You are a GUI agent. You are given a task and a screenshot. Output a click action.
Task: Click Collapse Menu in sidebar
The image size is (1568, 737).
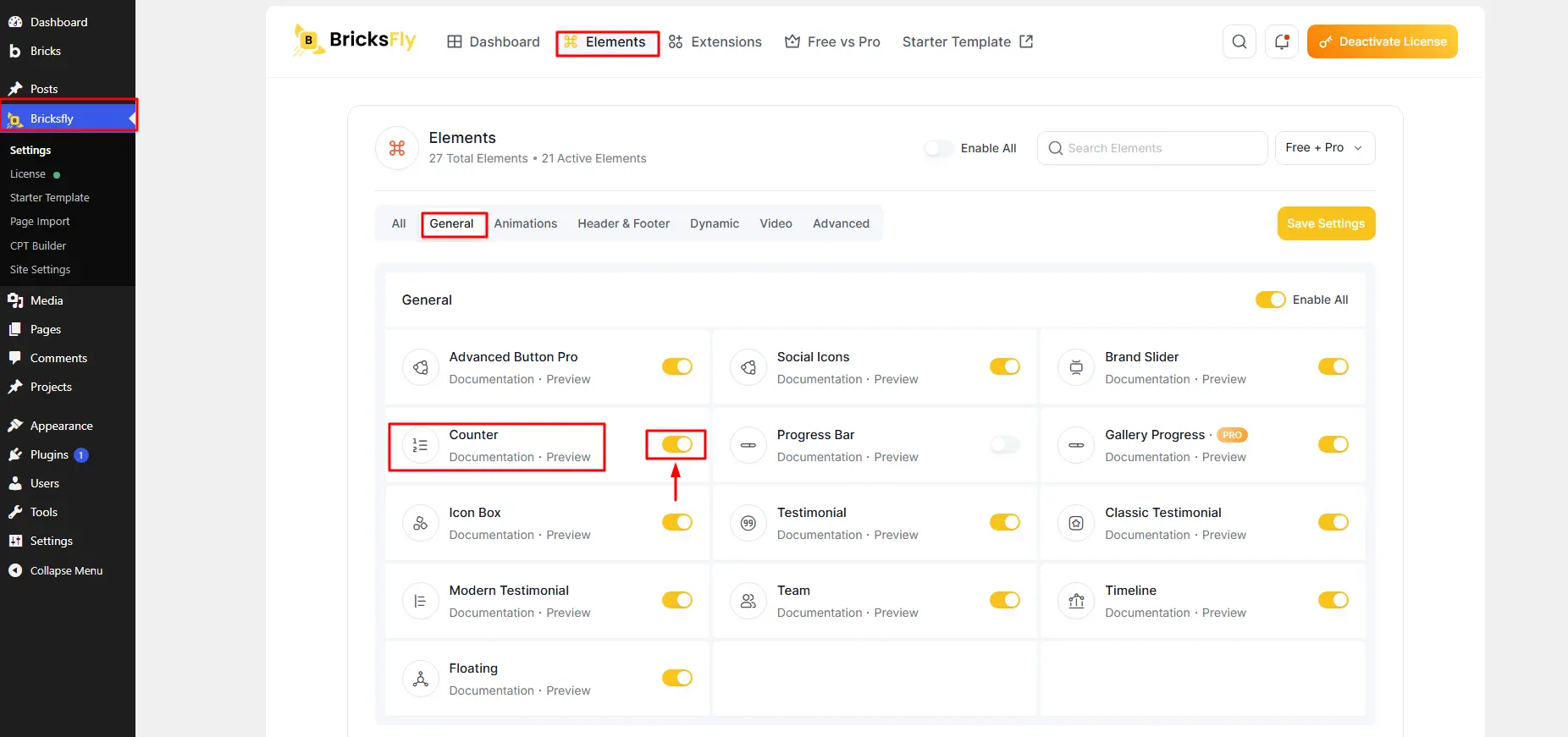(x=68, y=570)
